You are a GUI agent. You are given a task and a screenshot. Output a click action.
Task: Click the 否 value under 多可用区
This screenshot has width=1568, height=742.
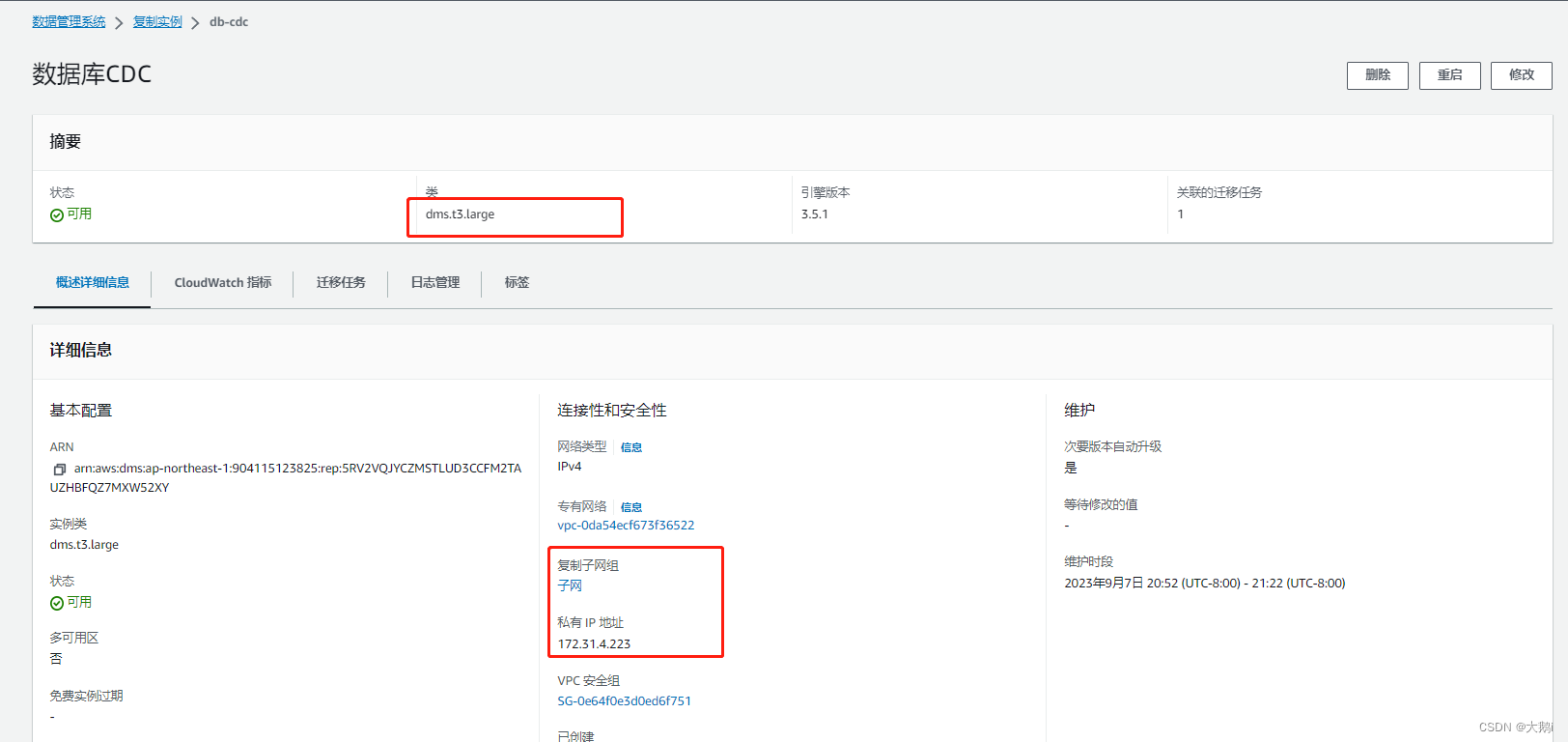[x=56, y=659]
